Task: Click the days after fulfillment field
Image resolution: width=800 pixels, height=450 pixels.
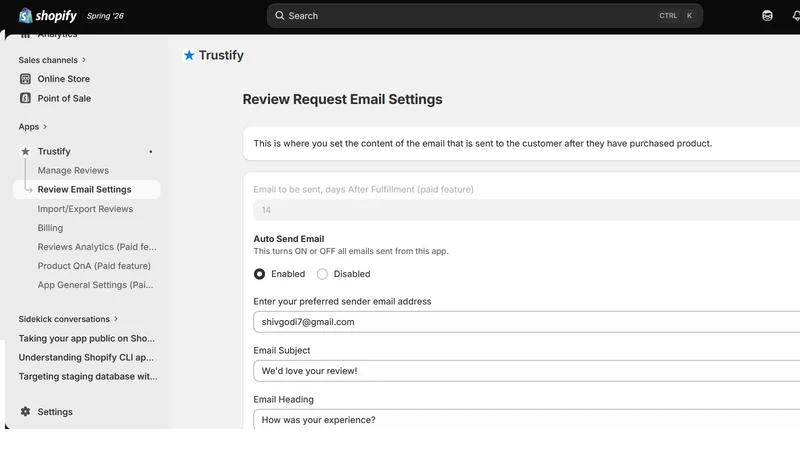Action: 527,210
